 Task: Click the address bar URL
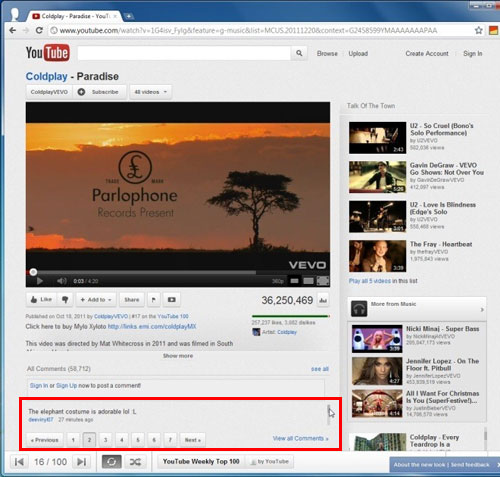pyautogui.click(x=248, y=31)
